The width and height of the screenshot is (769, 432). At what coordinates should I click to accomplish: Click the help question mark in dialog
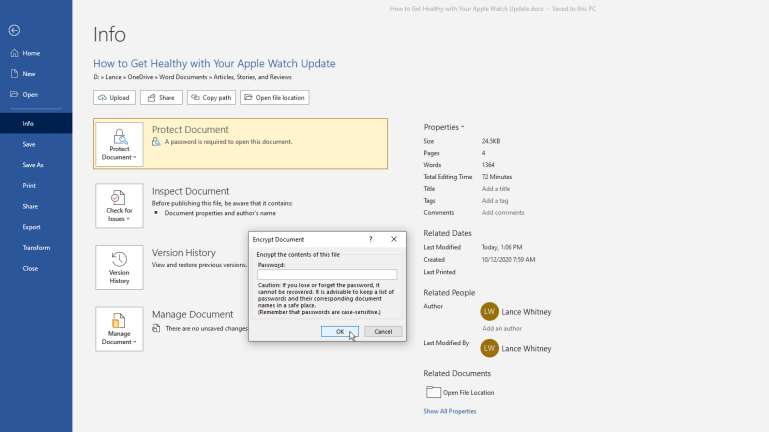(x=371, y=239)
